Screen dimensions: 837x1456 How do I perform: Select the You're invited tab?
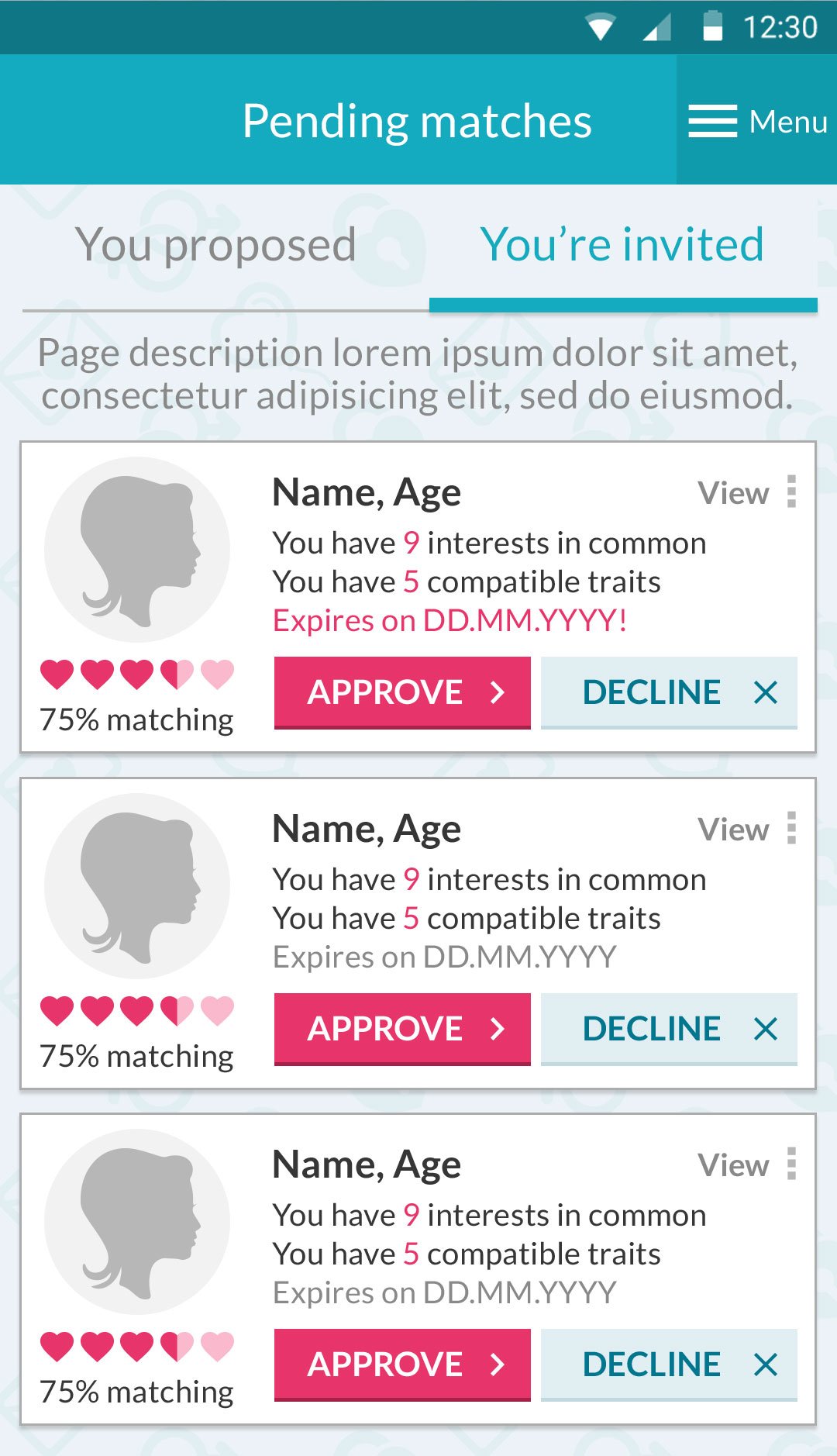pyautogui.click(x=622, y=246)
